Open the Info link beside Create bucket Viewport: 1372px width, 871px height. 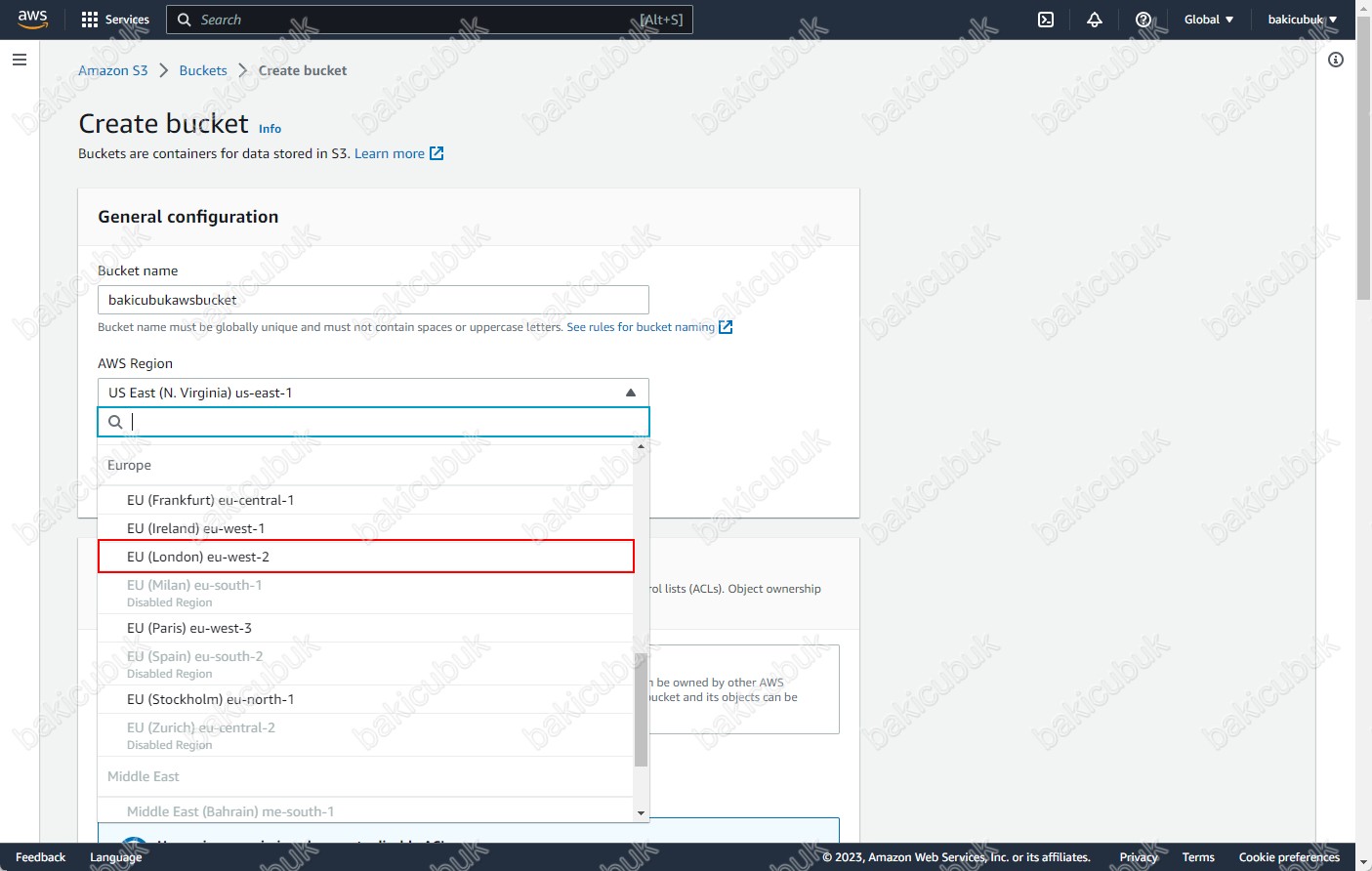[270, 129]
